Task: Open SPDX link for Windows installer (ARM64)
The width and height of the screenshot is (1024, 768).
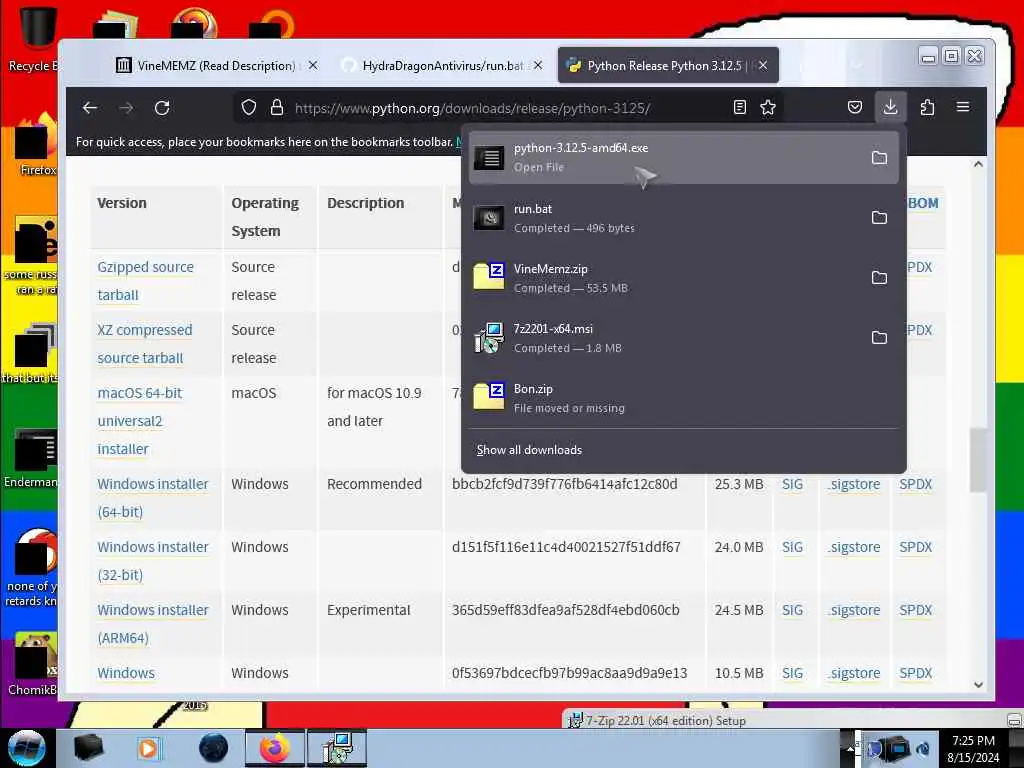Action: tap(916, 610)
